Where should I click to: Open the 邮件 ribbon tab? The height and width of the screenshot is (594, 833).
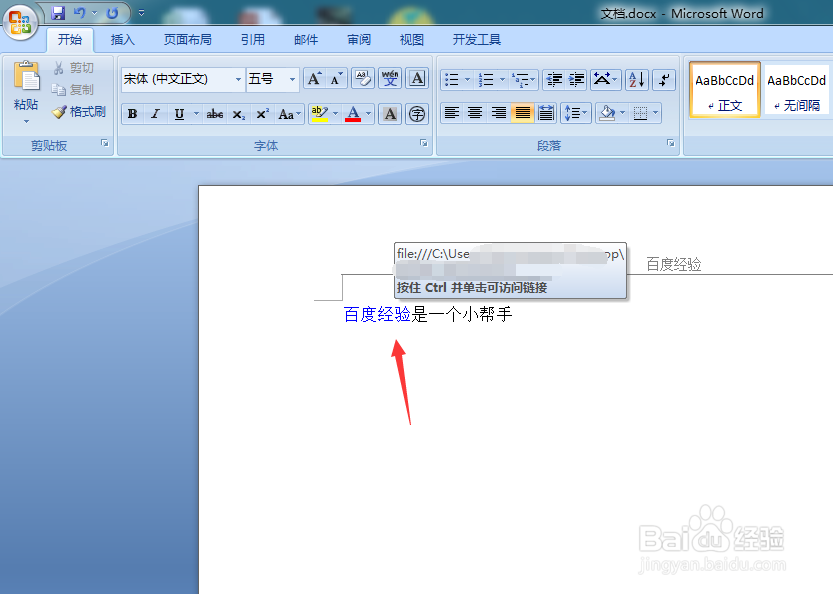pyautogui.click(x=306, y=40)
